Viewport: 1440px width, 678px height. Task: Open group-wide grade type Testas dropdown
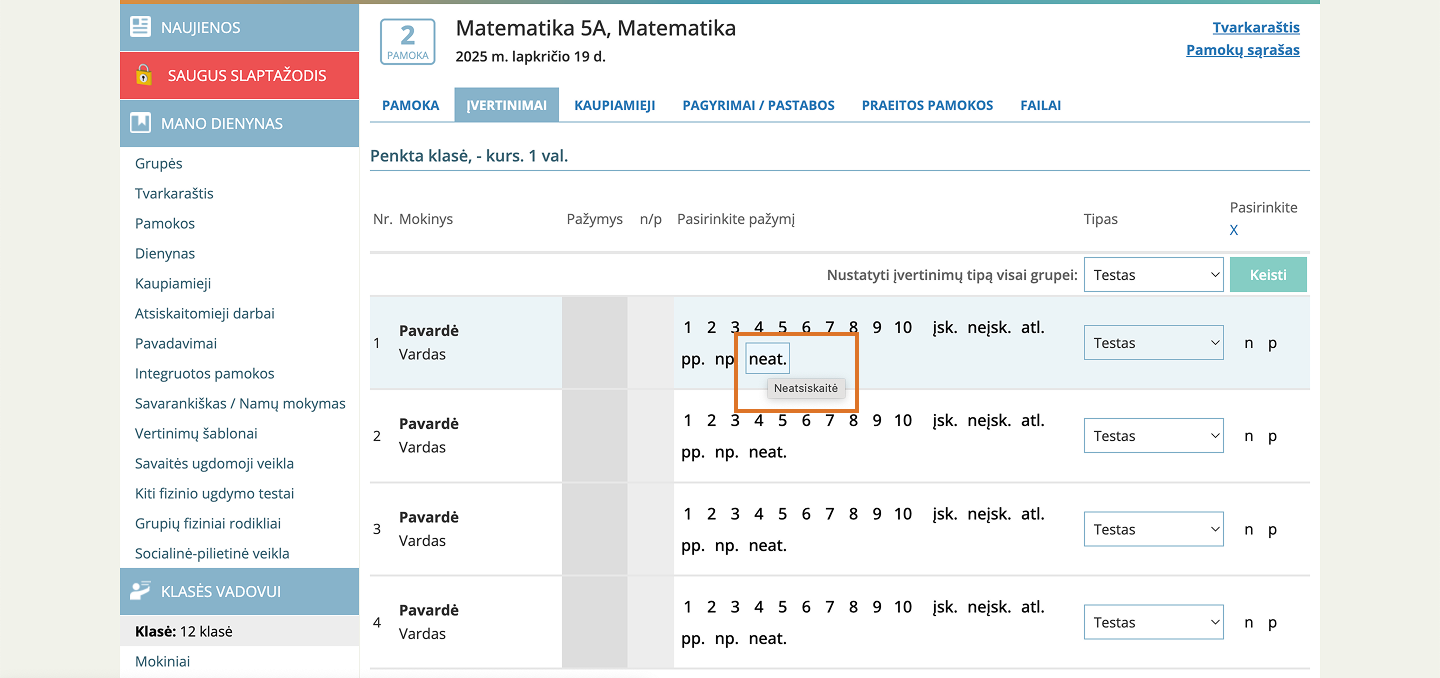[x=1153, y=275]
